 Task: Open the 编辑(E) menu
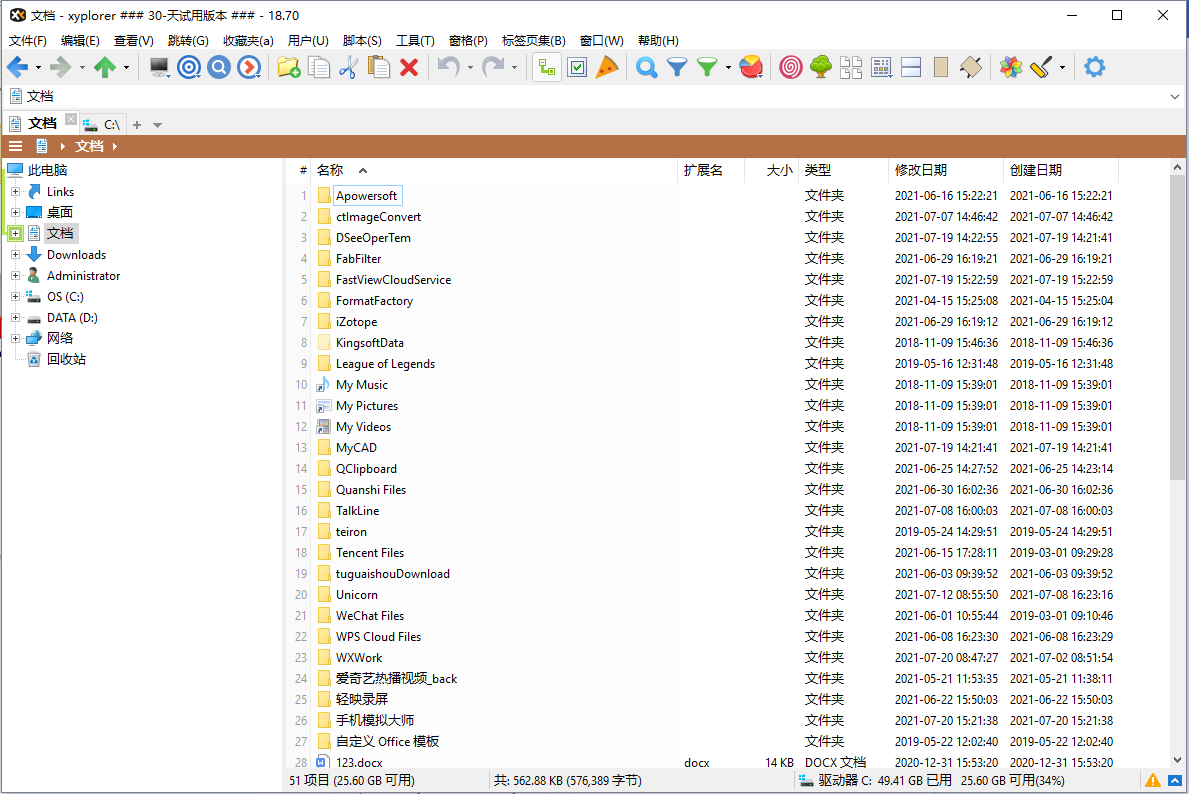[x=80, y=41]
